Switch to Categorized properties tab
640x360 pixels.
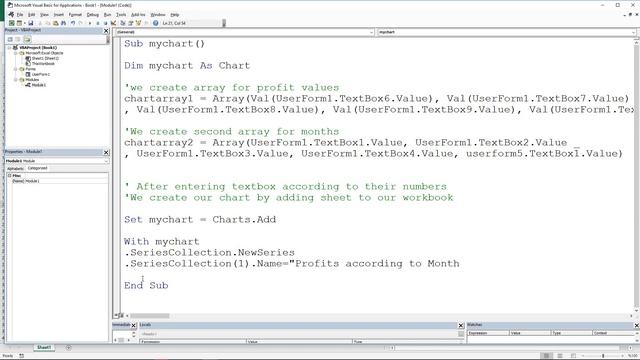click(x=38, y=168)
